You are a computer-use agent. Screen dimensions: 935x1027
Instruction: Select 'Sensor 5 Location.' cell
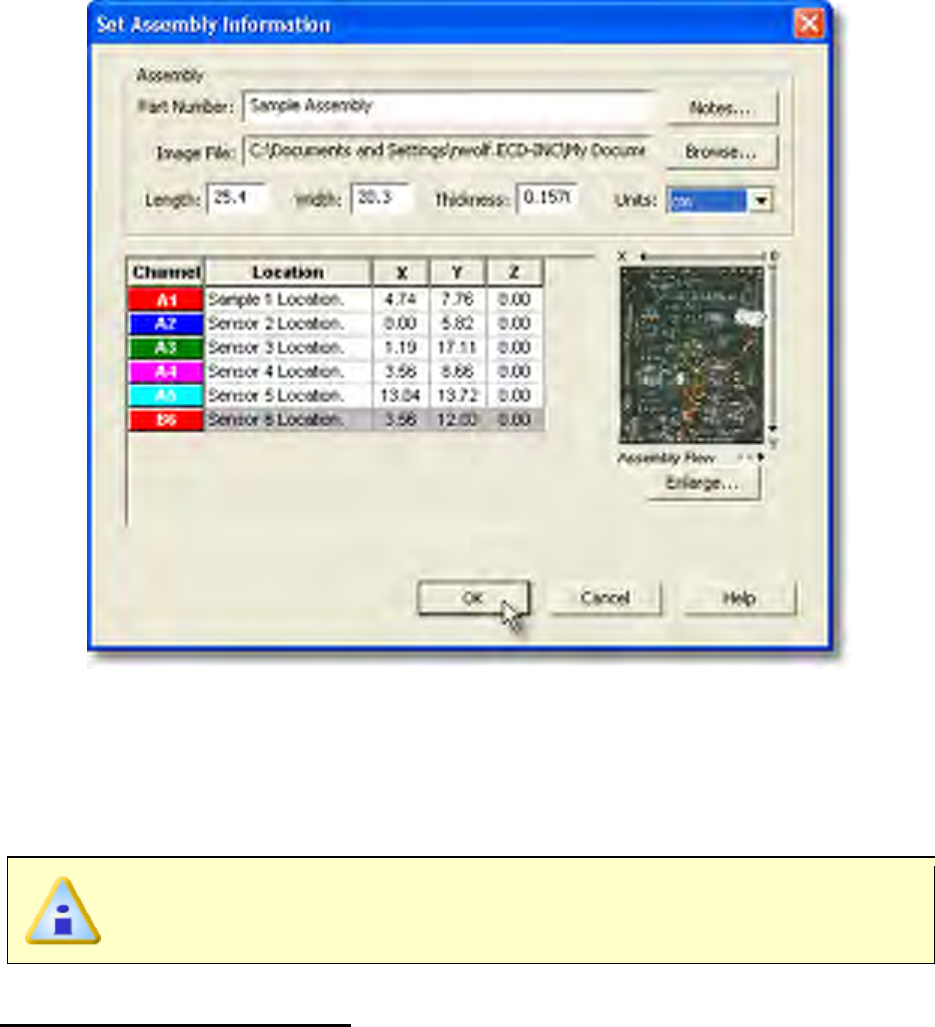click(x=288, y=396)
